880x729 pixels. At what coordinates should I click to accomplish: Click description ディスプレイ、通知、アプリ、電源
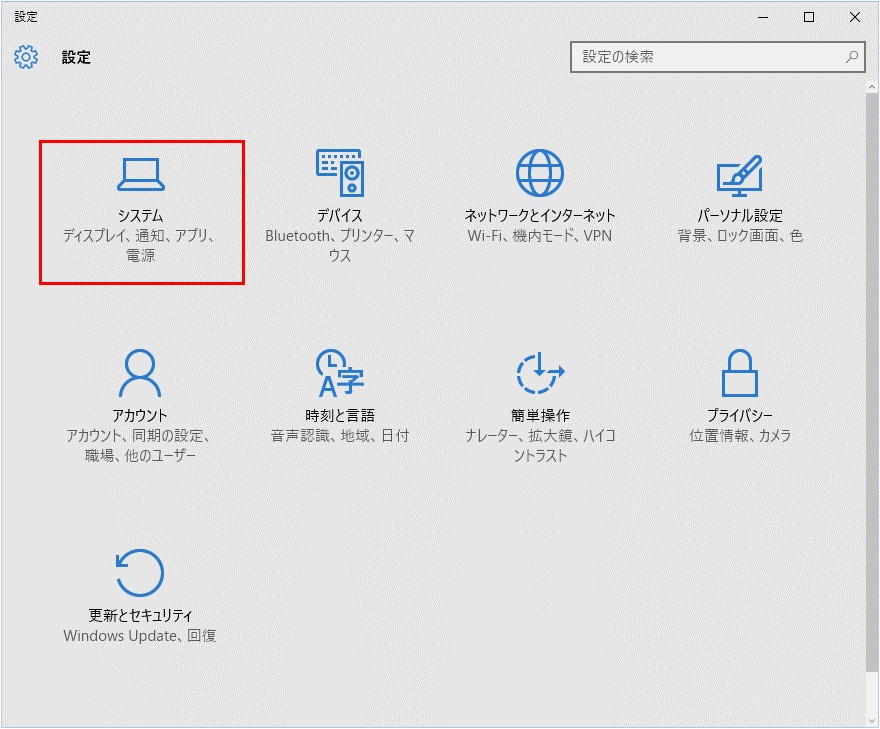pos(140,246)
